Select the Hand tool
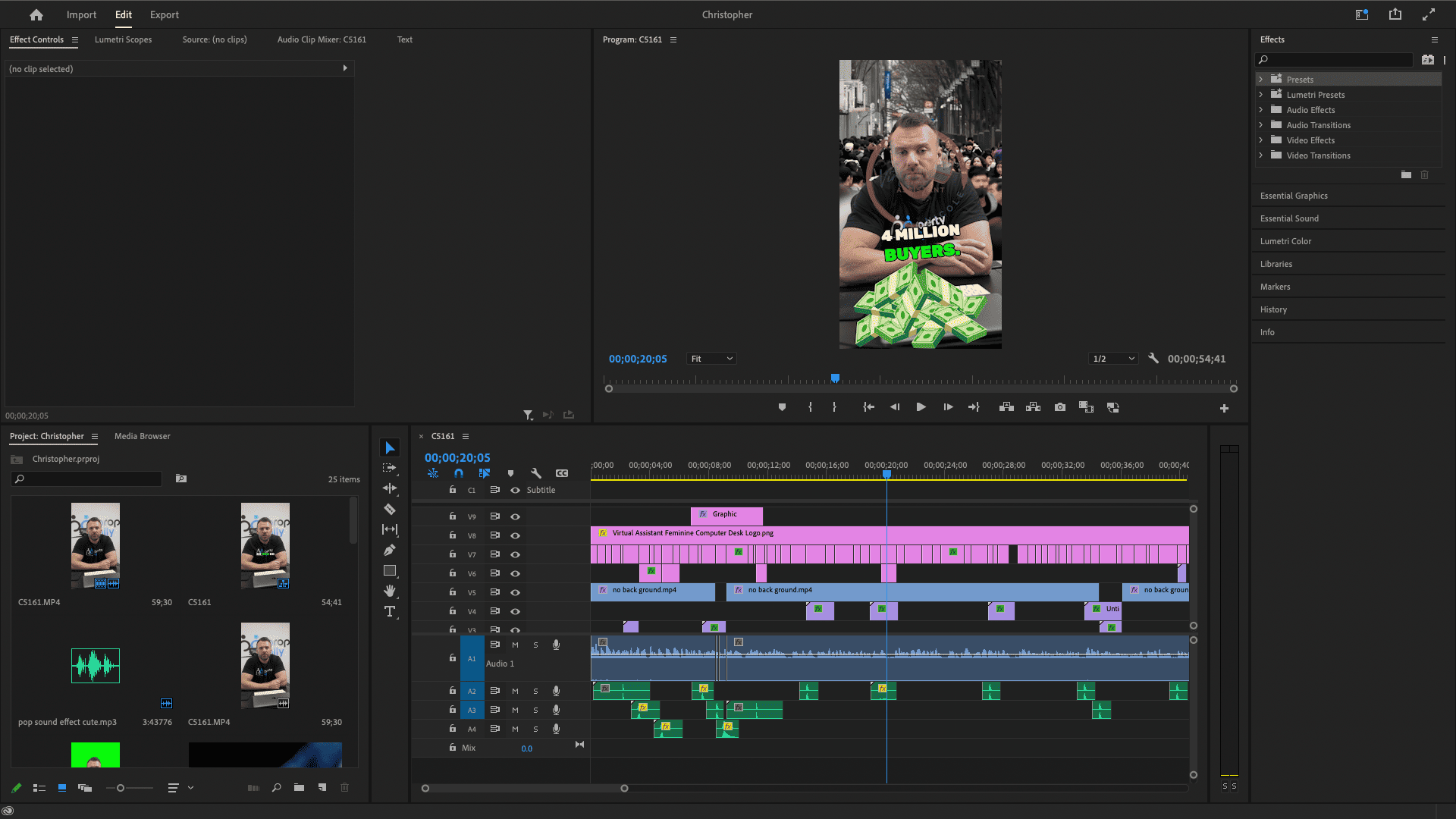Screen dimensions: 1456x819 pyautogui.click(x=390, y=591)
